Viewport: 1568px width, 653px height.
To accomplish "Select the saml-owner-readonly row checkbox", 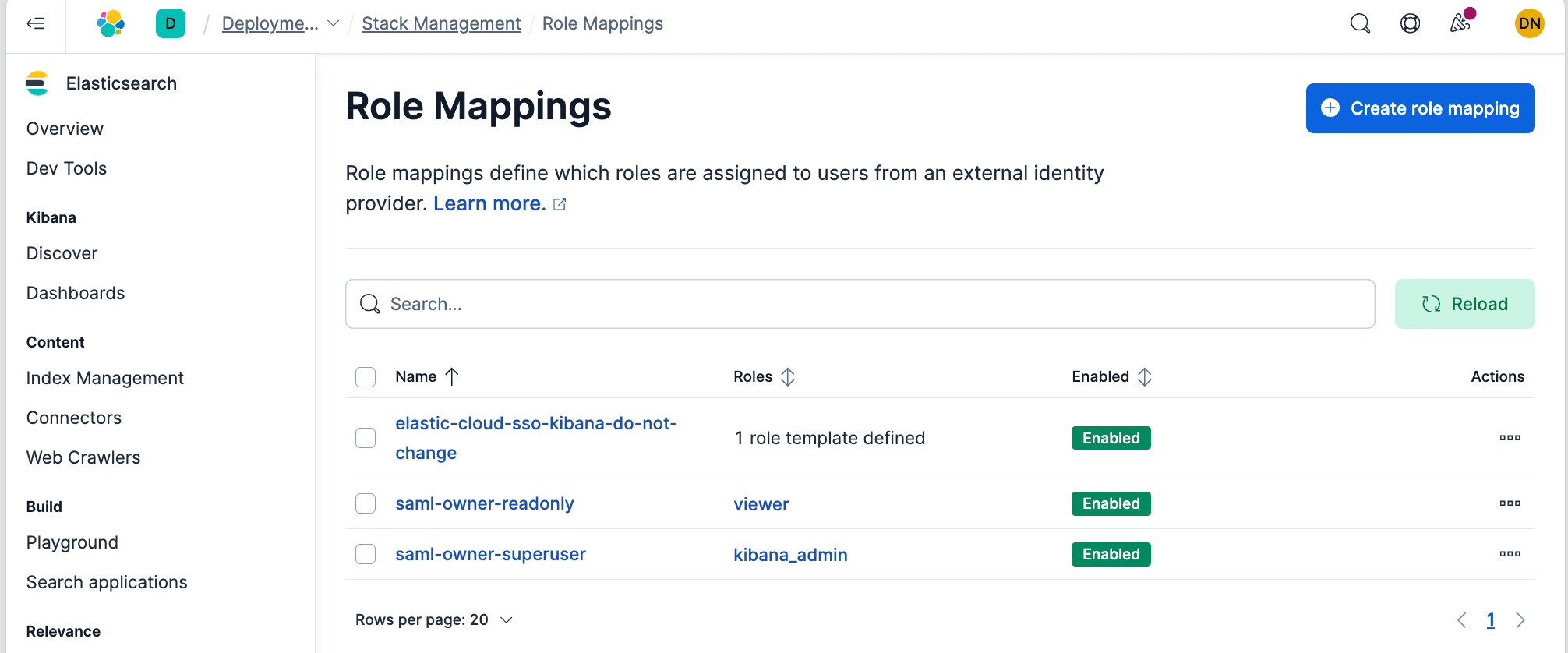I will [366, 503].
